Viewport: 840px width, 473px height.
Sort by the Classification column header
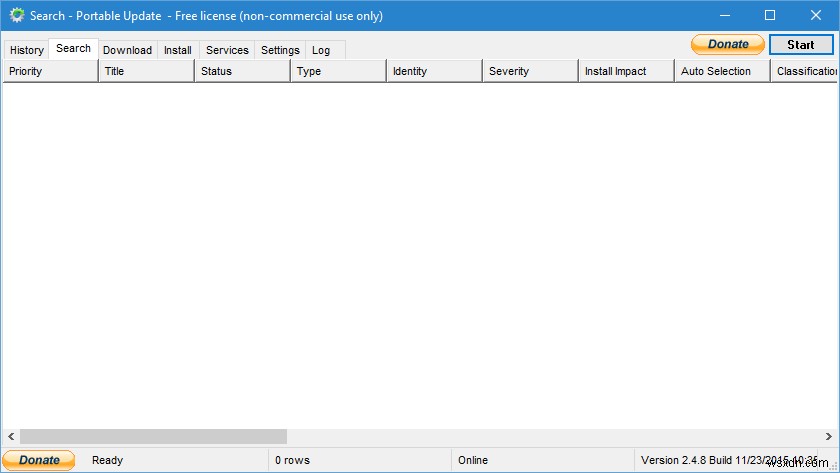point(804,71)
